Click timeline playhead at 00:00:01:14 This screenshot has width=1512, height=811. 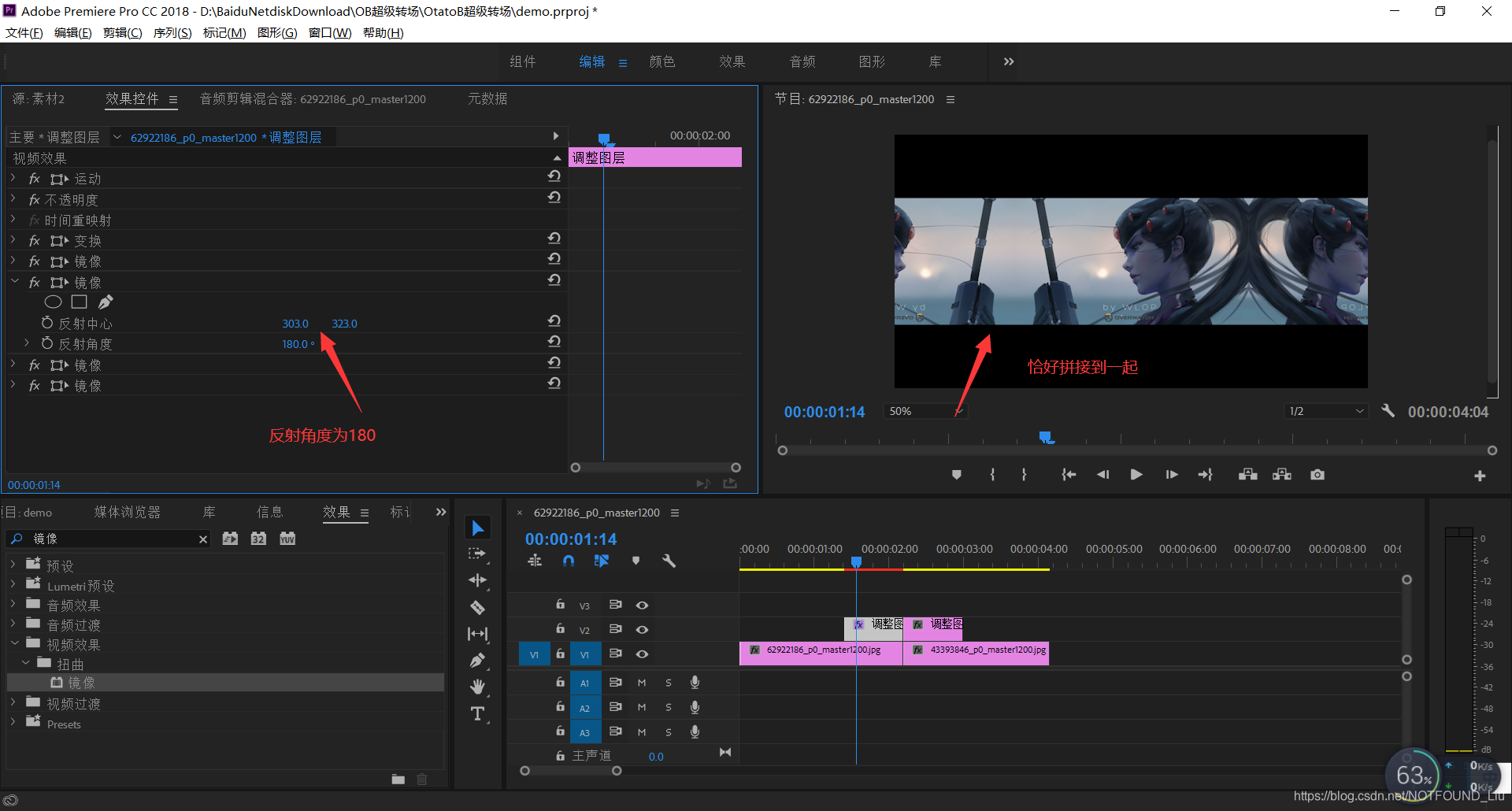(856, 561)
